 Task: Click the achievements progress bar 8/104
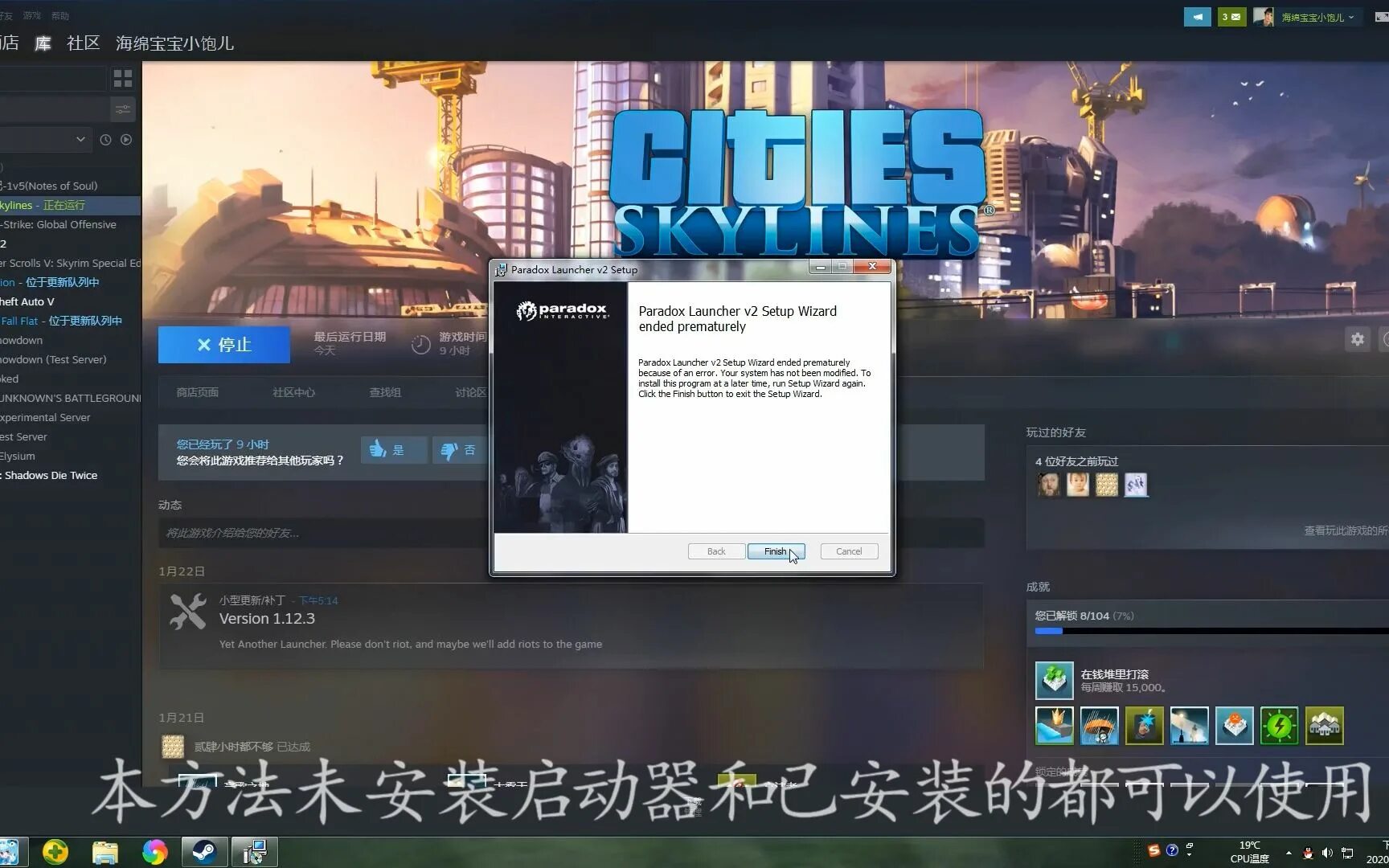pos(1212,631)
